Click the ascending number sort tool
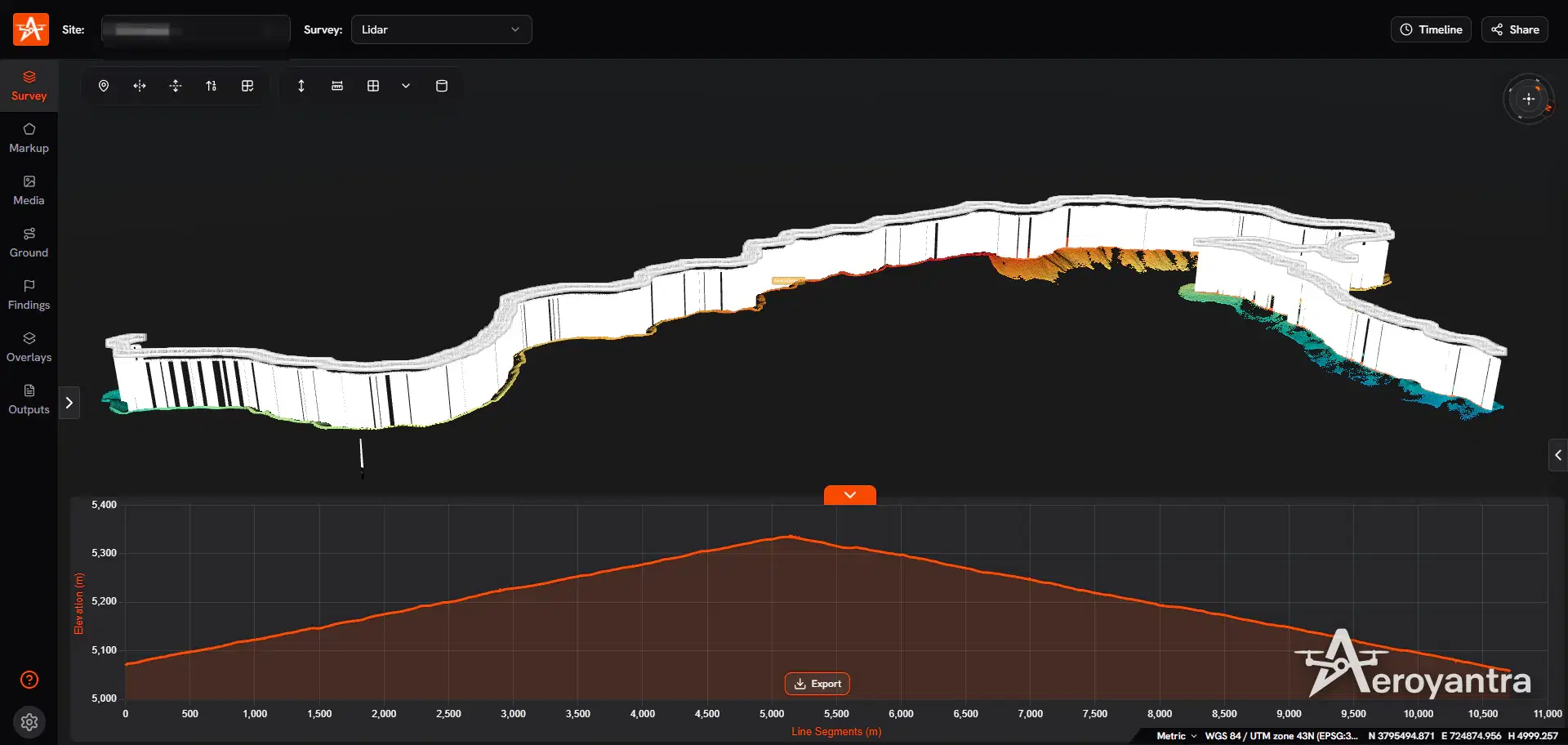 coord(212,86)
